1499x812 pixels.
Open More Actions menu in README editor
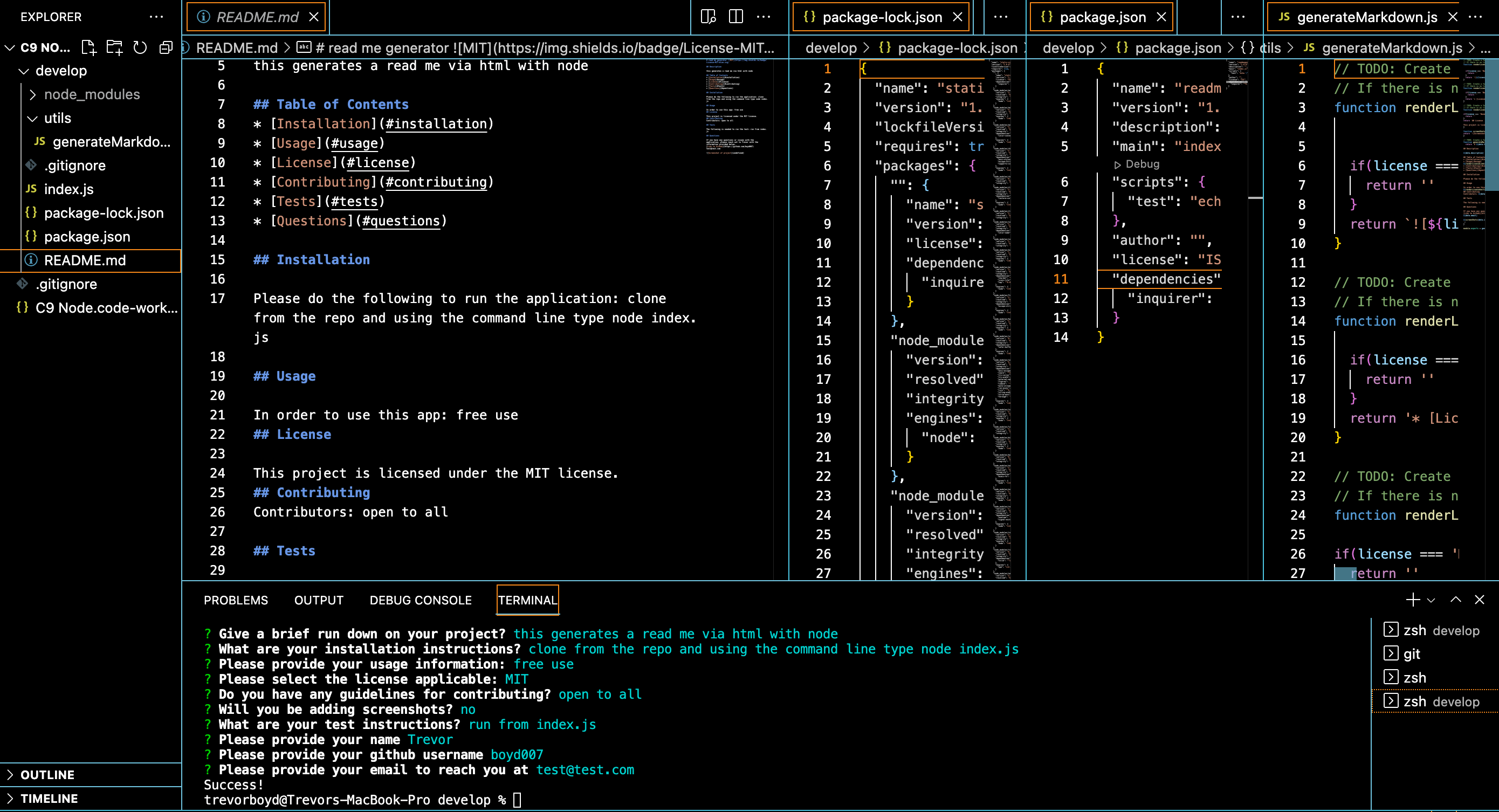point(763,17)
